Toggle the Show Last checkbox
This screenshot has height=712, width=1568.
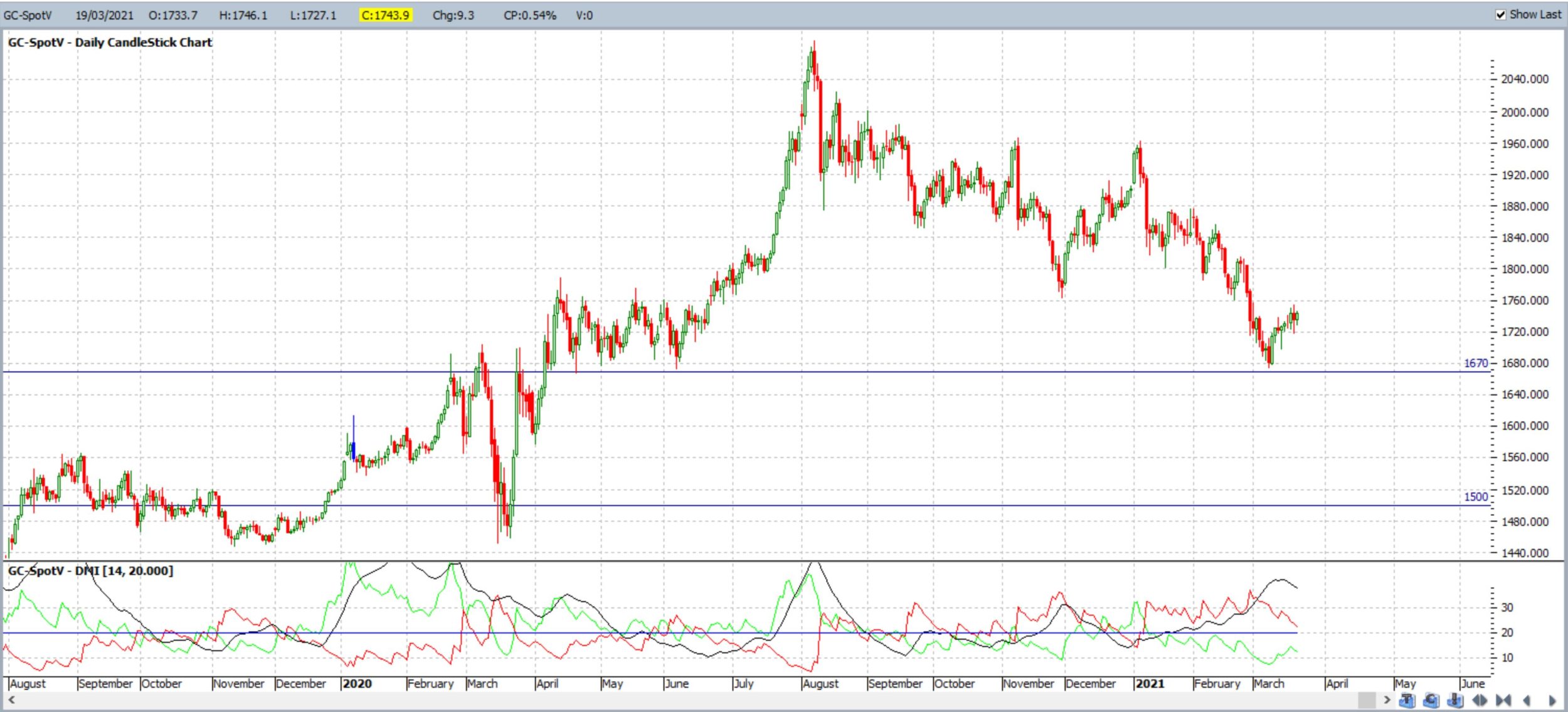[1500, 14]
